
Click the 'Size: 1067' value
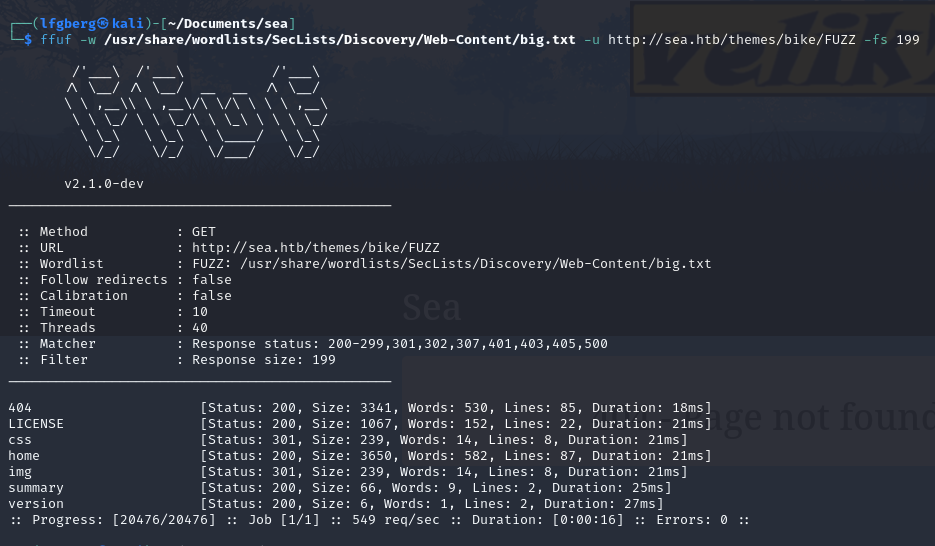(x=352, y=424)
